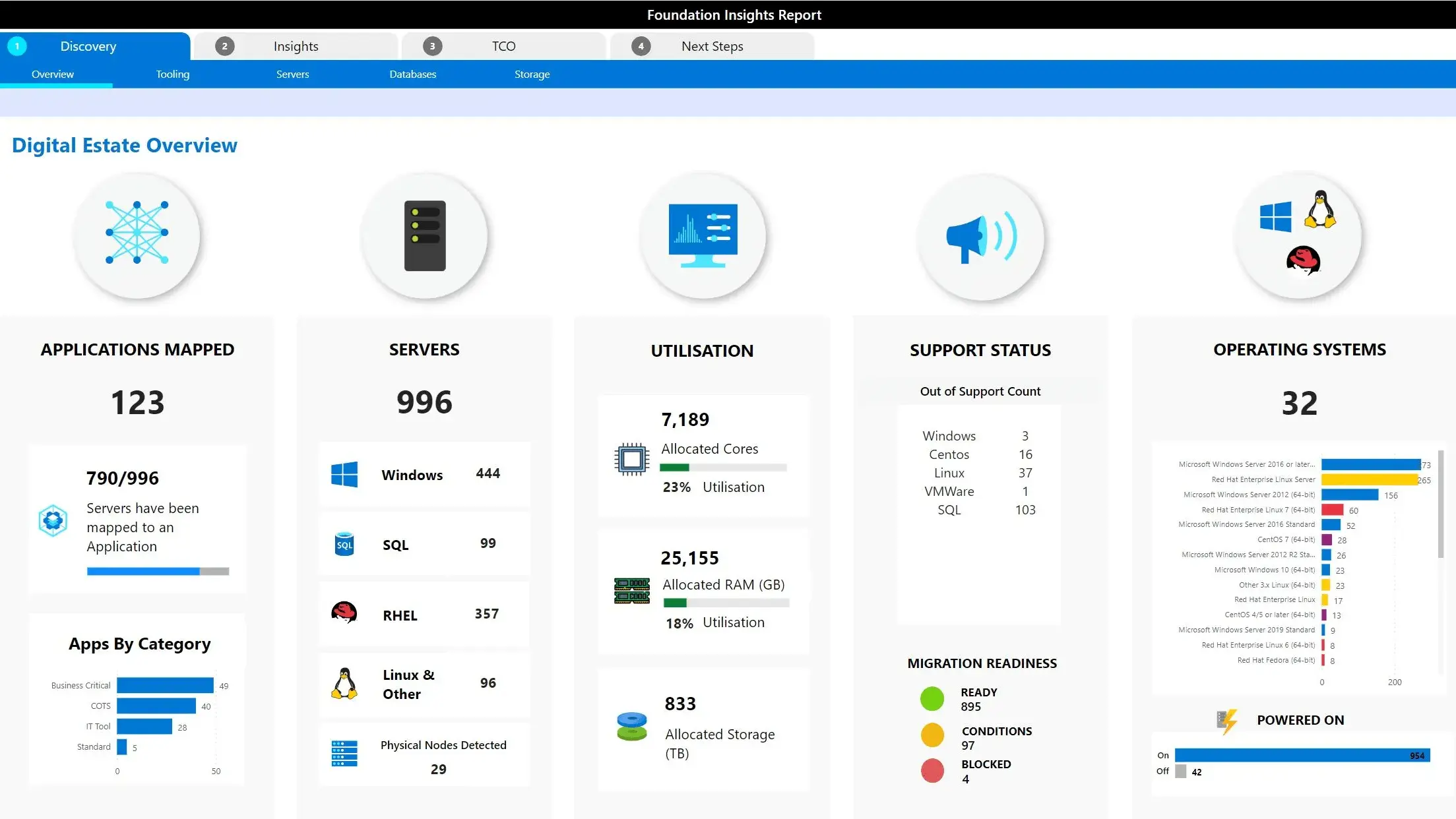Click the network graph applications icon
The width and height of the screenshot is (1456, 819).
click(x=137, y=233)
